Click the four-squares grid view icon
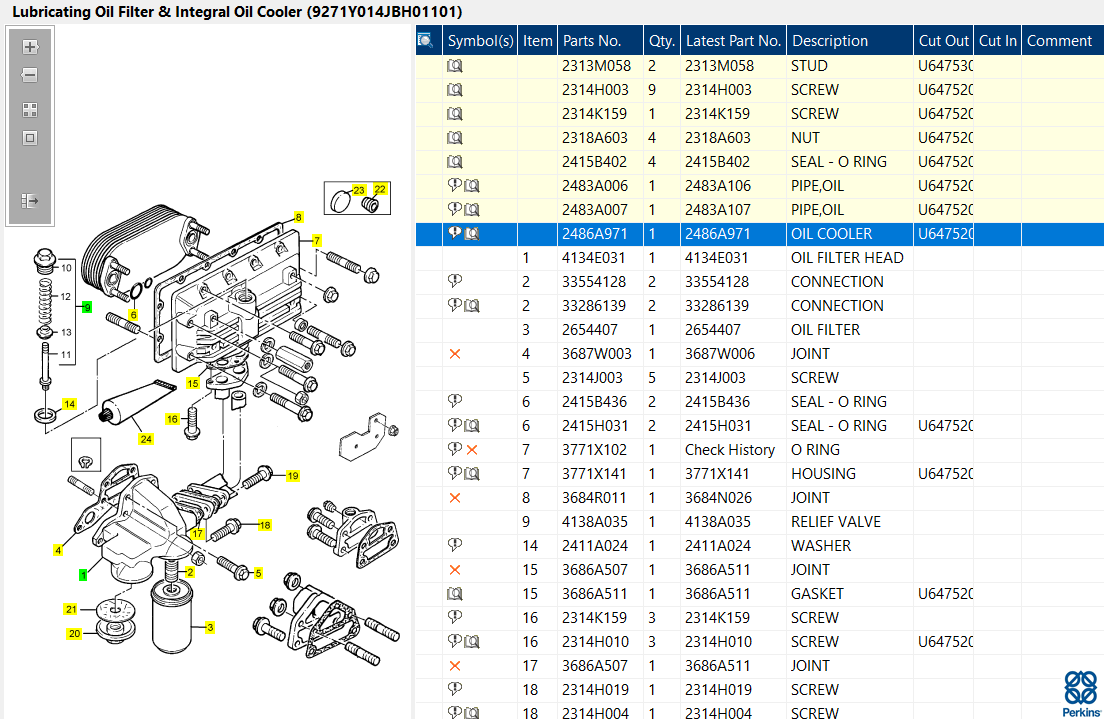The width and height of the screenshot is (1104, 719). [x=30, y=110]
